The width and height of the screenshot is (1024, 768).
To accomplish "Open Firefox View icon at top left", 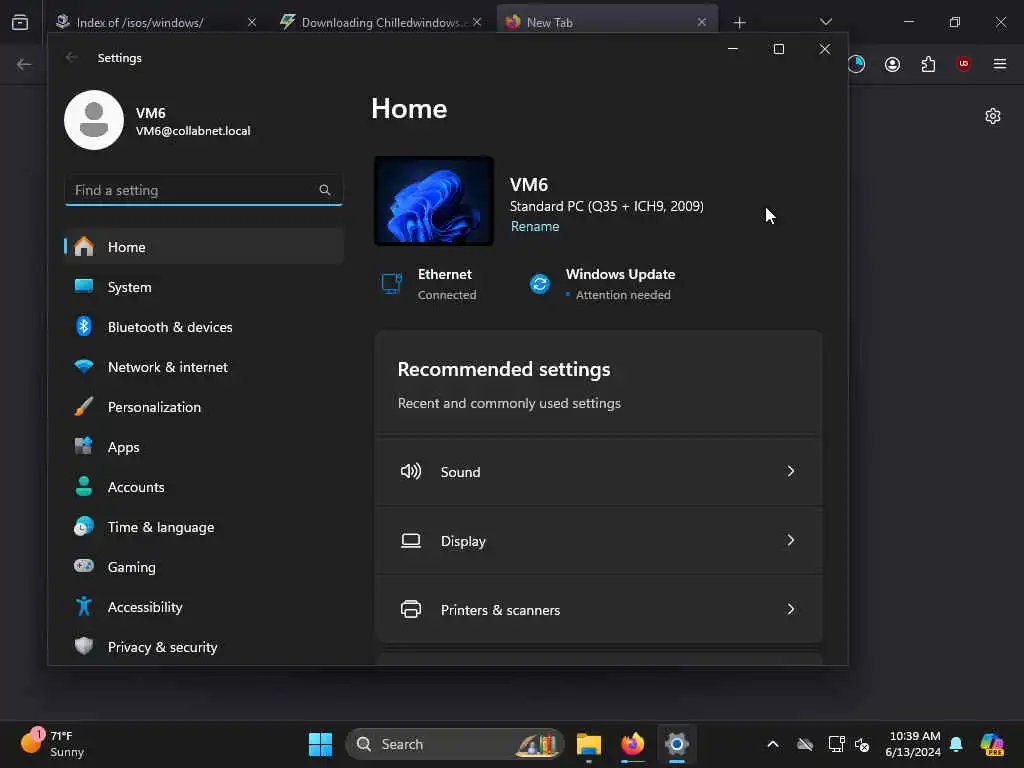I will click(x=20, y=23).
